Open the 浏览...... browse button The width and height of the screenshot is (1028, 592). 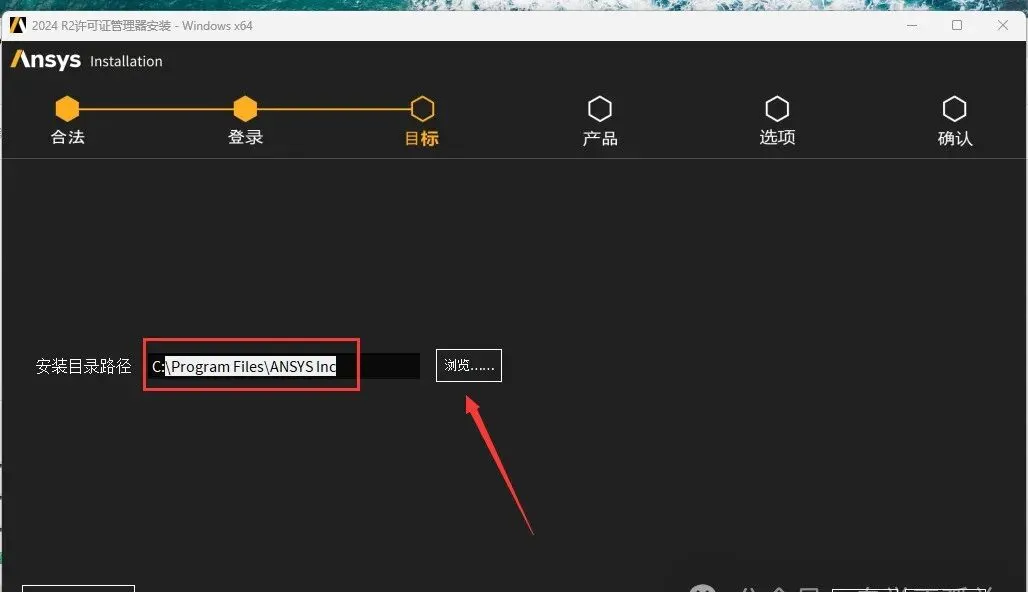click(469, 366)
